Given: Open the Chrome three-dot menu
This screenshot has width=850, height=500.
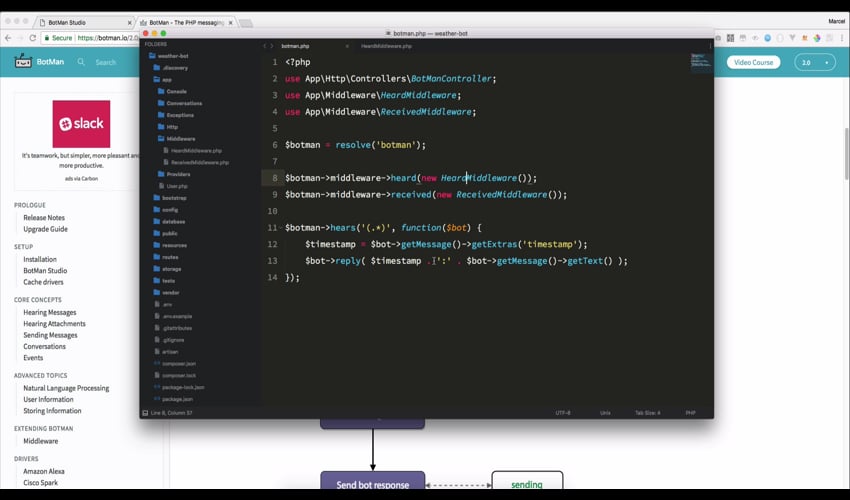Looking at the screenshot, I should tap(841, 38).
